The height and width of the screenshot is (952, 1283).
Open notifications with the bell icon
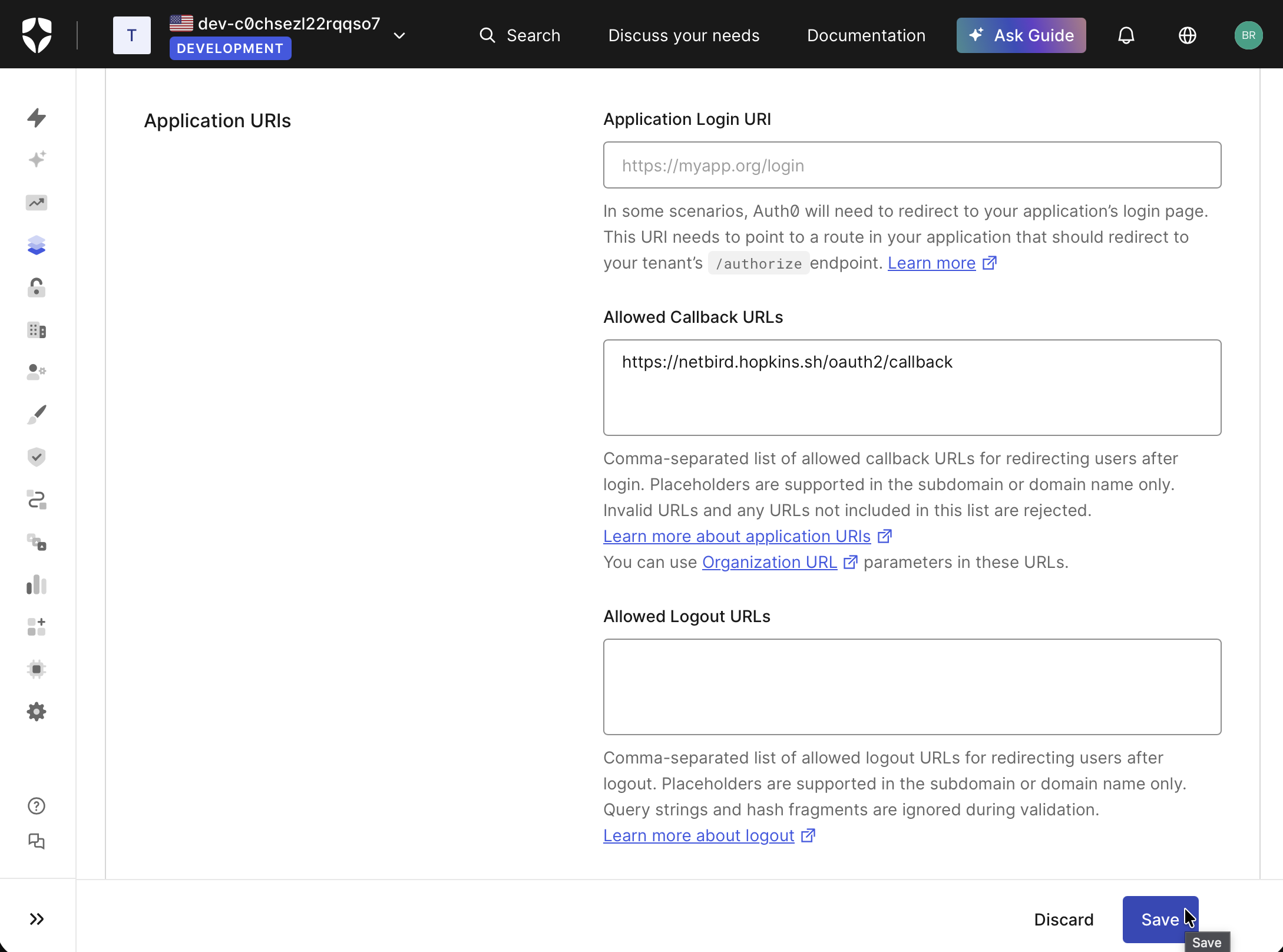coord(1126,35)
